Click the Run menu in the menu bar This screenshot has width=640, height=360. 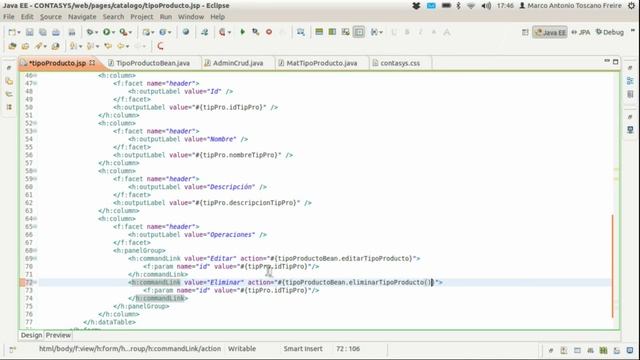pos(165,17)
